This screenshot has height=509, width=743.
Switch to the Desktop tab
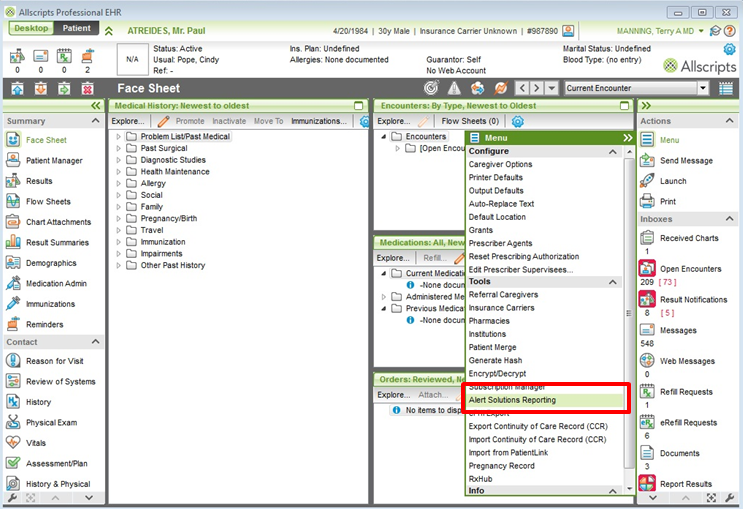31,28
